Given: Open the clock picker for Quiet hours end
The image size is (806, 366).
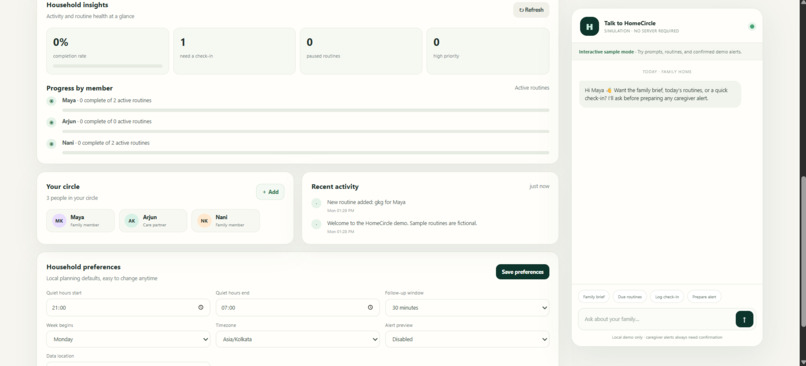Looking at the screenshot, I should 370,307.
